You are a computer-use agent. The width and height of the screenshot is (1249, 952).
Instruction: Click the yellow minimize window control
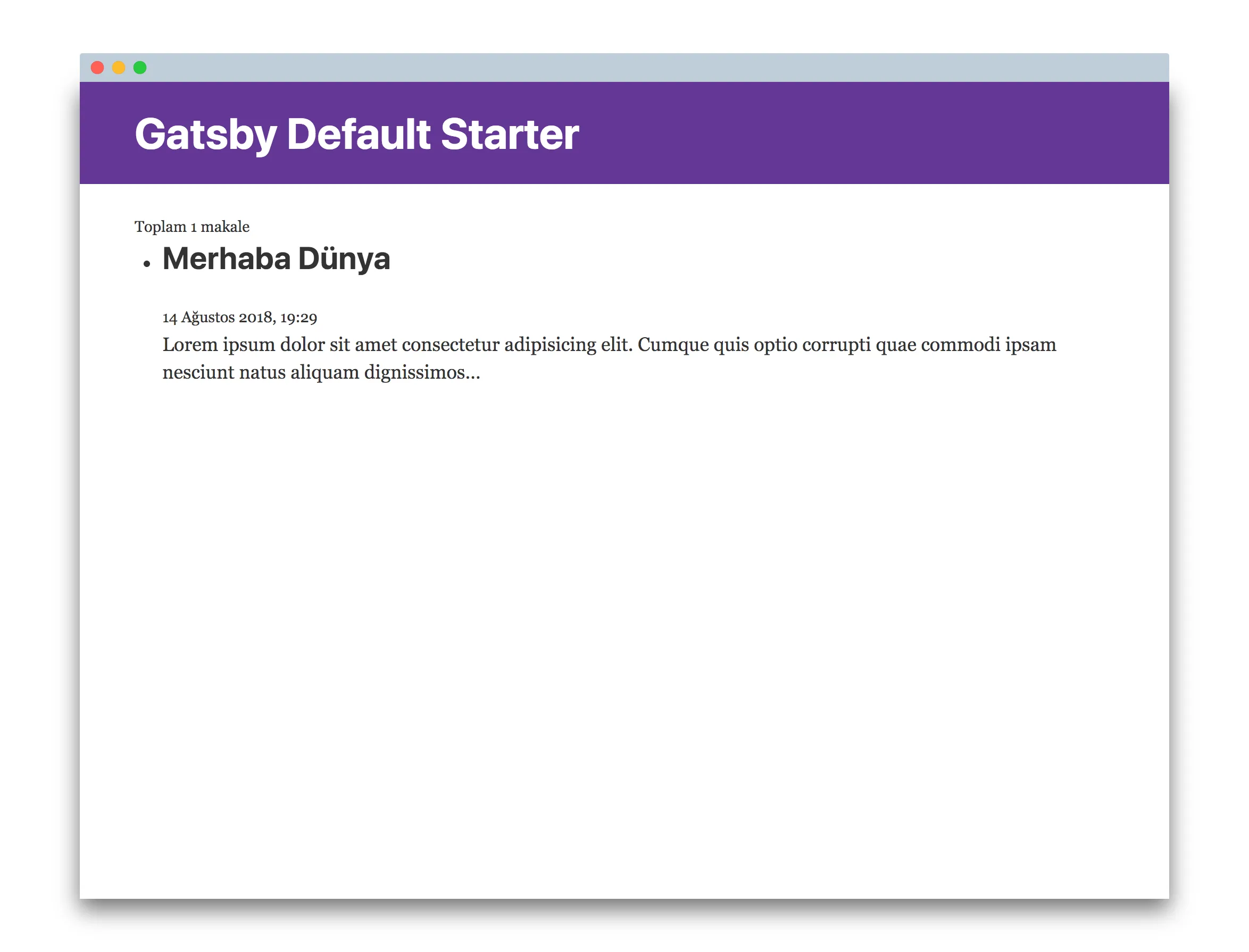[119, 68]
